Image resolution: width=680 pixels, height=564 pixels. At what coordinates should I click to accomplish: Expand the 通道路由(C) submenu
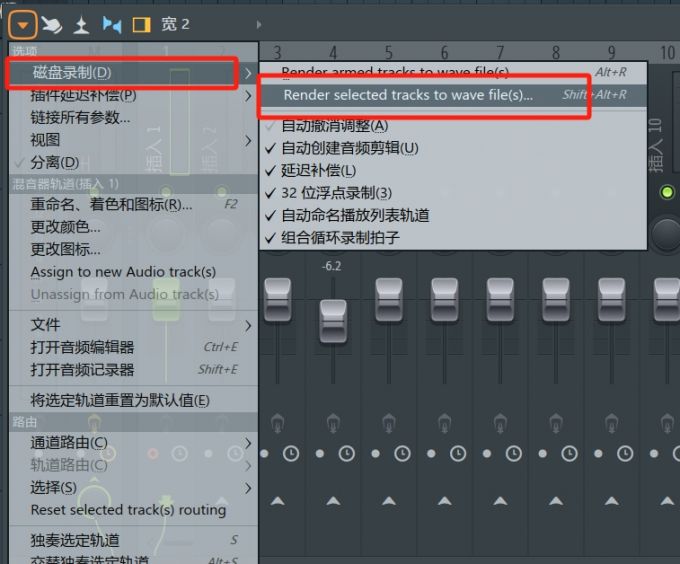tap(133, 443)
